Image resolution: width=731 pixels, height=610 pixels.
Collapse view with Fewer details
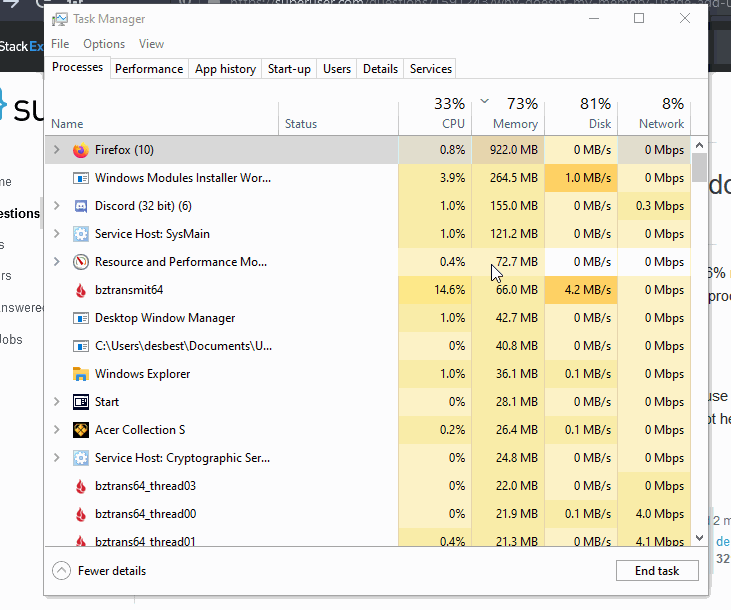(98, 571)
